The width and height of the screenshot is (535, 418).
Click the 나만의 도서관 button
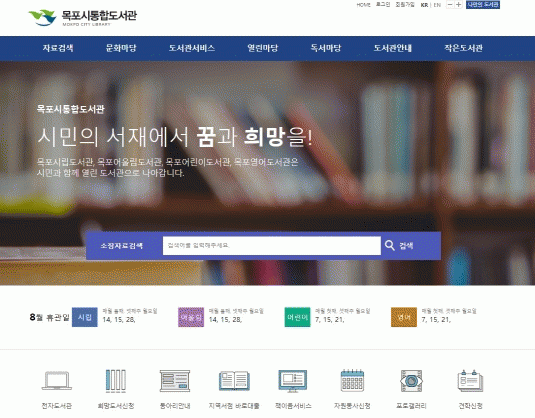(483, 4)
